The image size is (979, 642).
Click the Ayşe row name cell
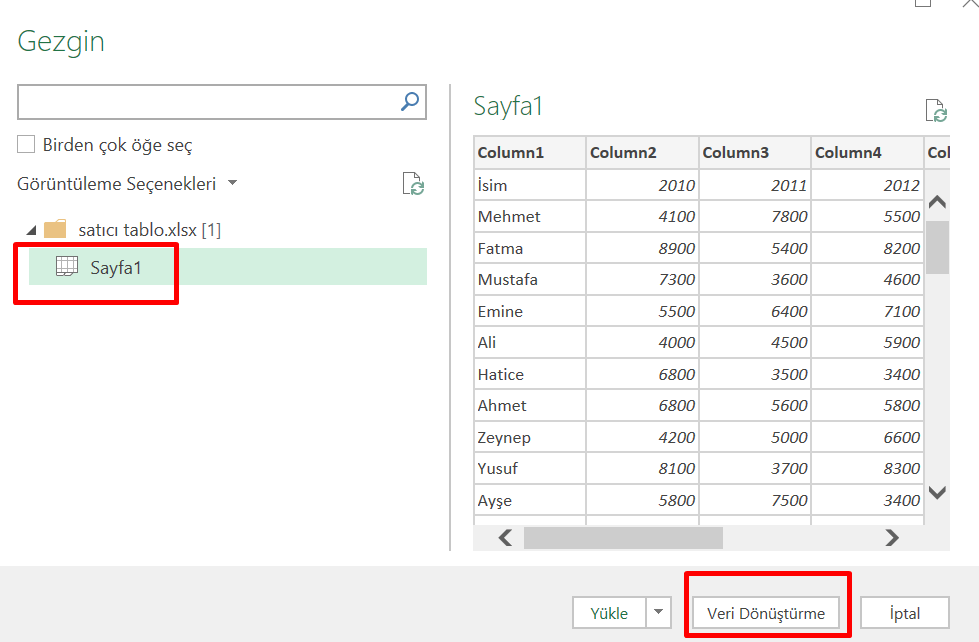(x=530, y=500)
